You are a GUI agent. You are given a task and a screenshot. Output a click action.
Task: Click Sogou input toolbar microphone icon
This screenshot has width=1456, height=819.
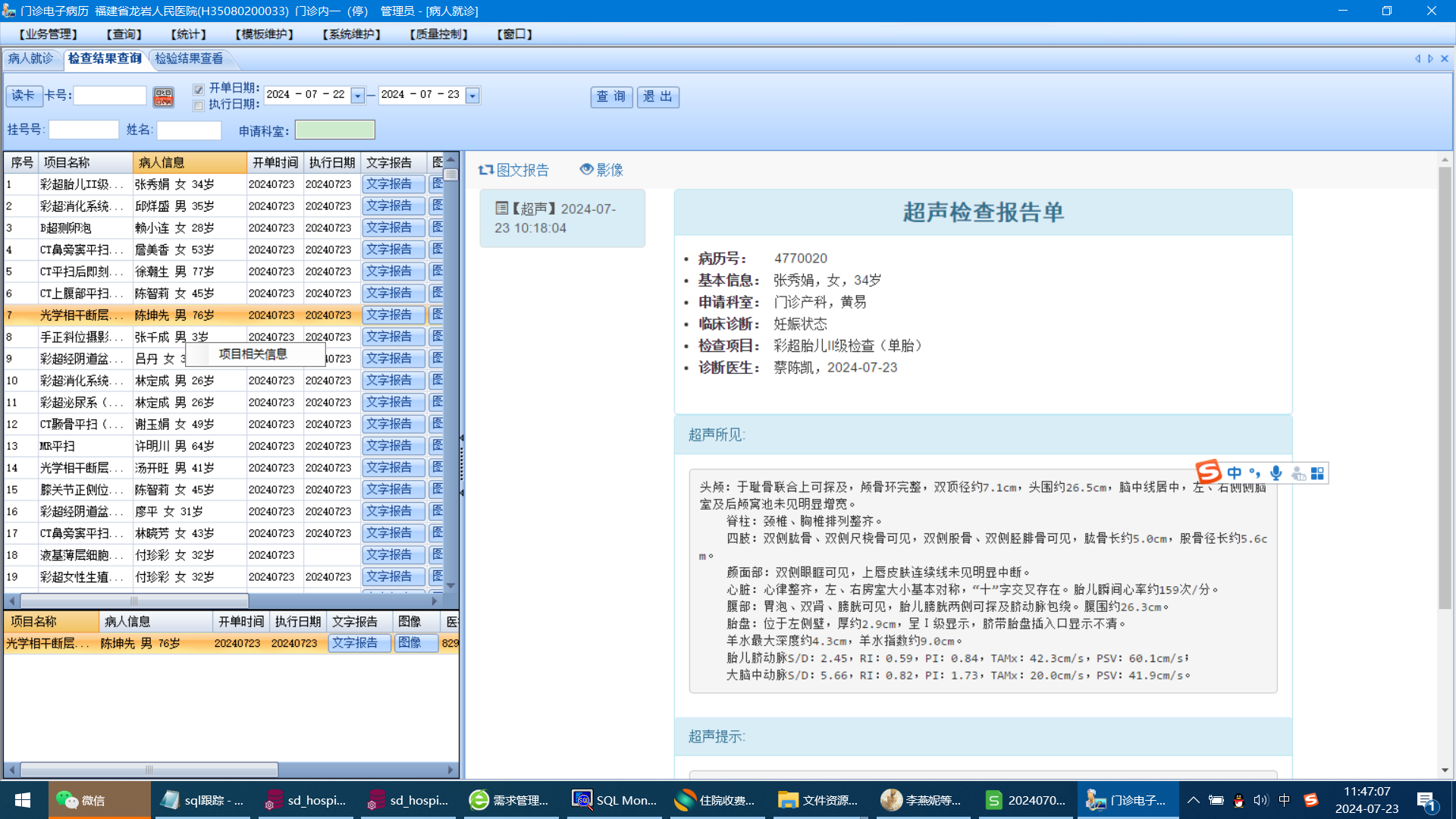coord(1276,473)
